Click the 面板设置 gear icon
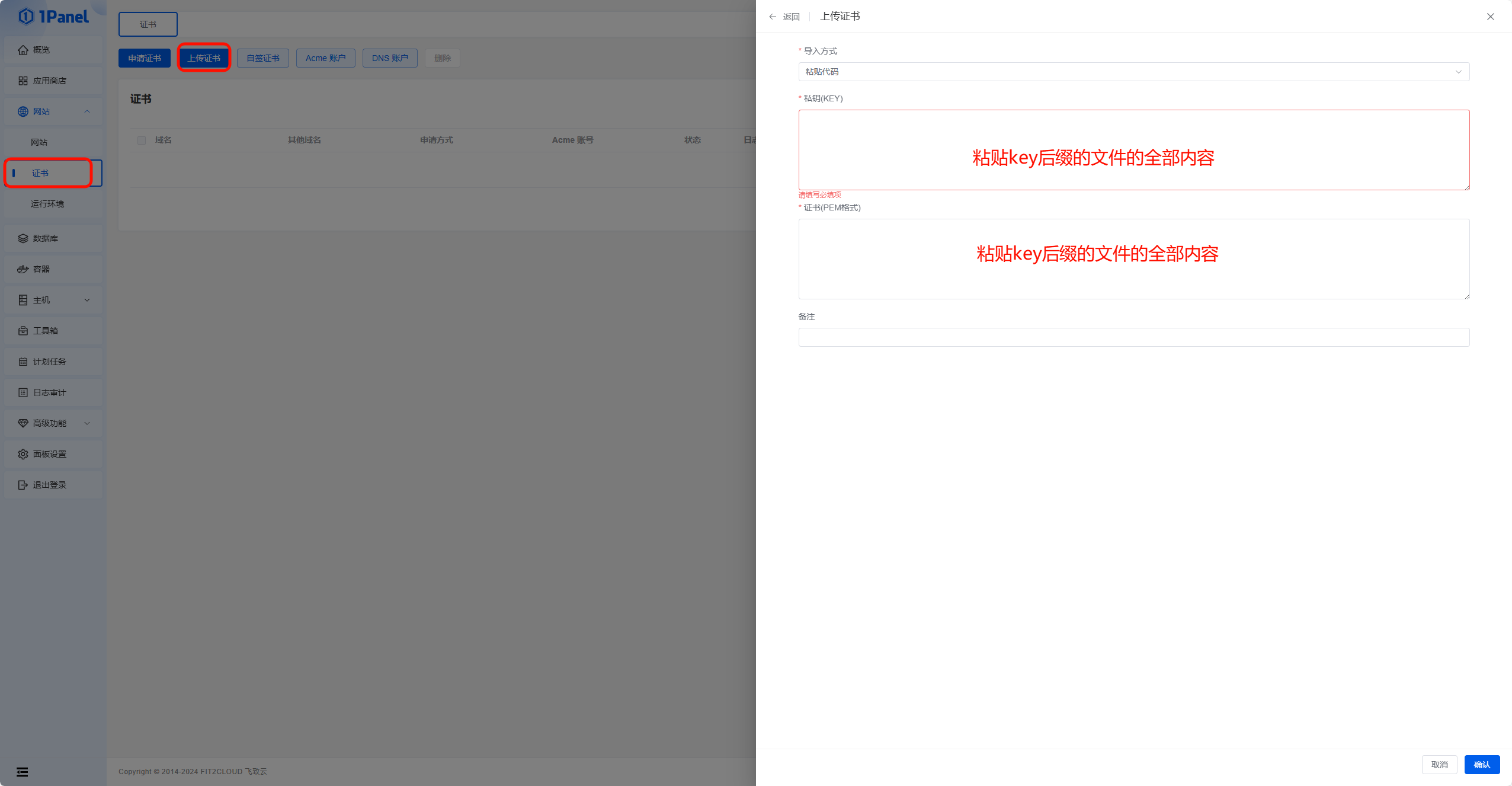This screenshot has height=786, width=1512. (23, 454)
